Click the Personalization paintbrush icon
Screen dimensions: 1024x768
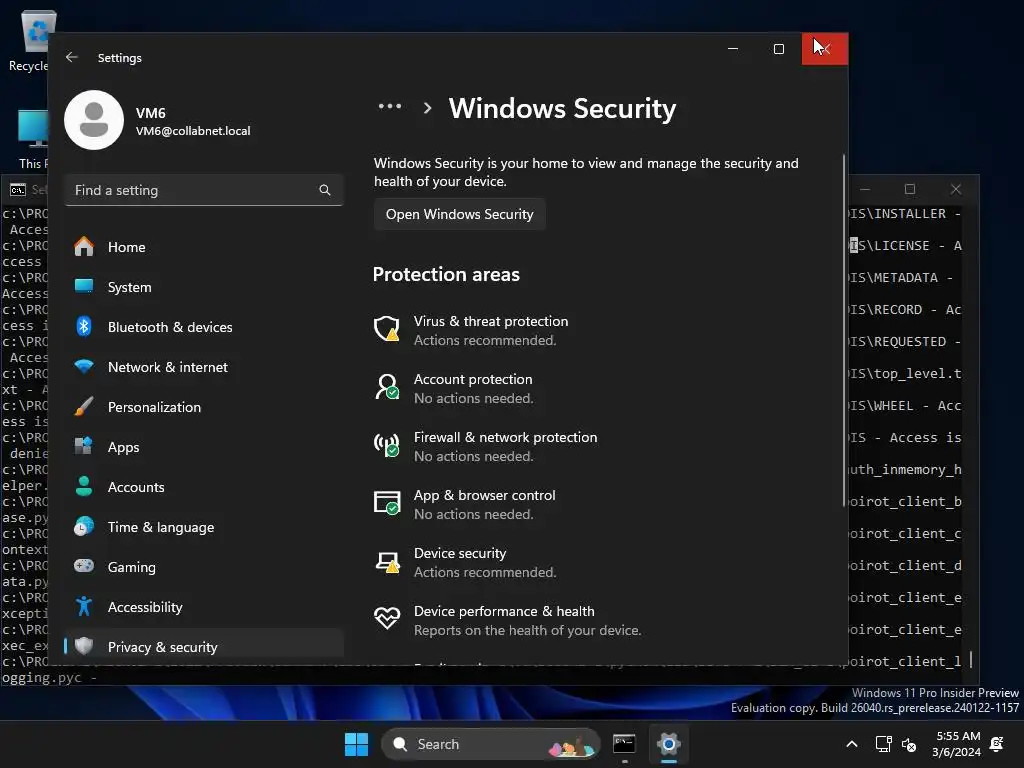coord(84,406)
